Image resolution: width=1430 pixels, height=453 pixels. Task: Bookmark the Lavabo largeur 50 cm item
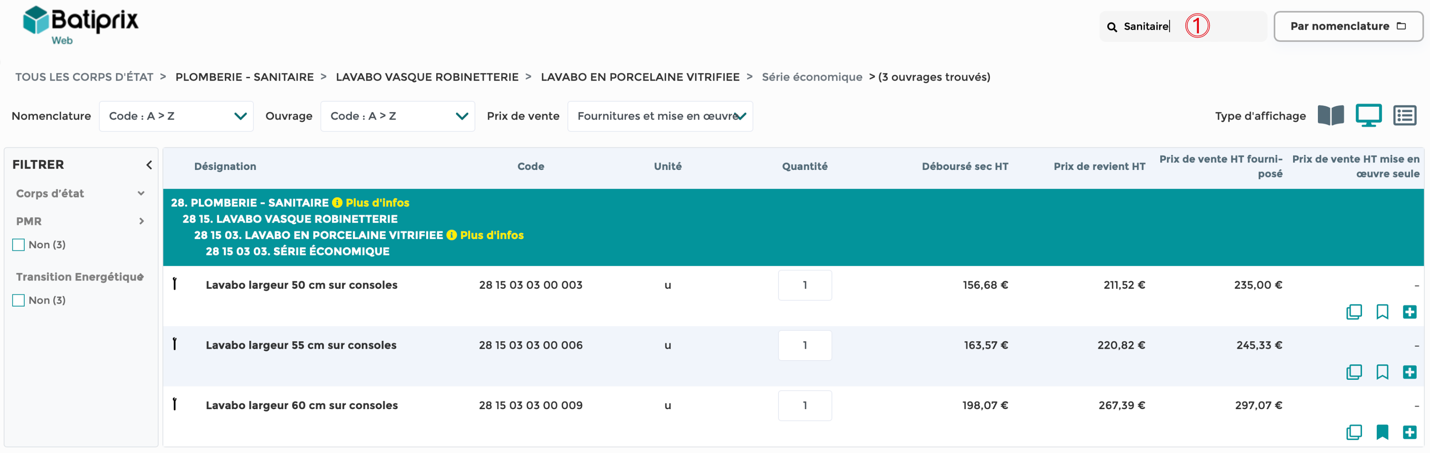[x=1382, y=312]
